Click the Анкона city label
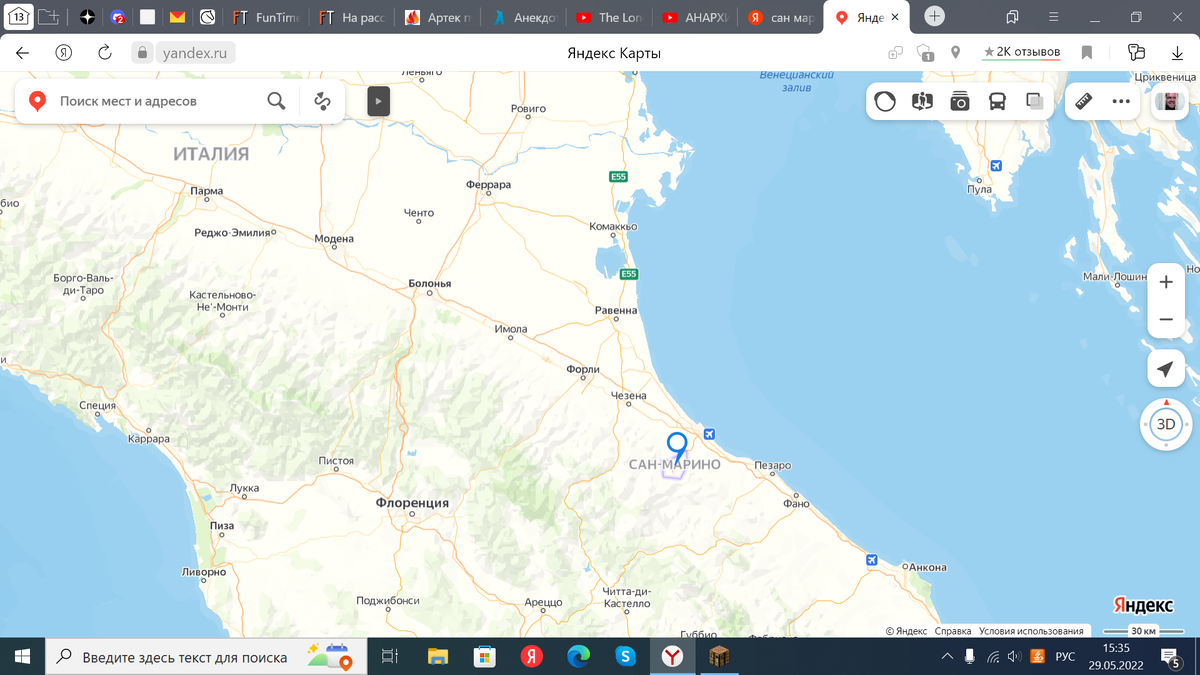The image size is (1200, 675). tap(928, 568)
